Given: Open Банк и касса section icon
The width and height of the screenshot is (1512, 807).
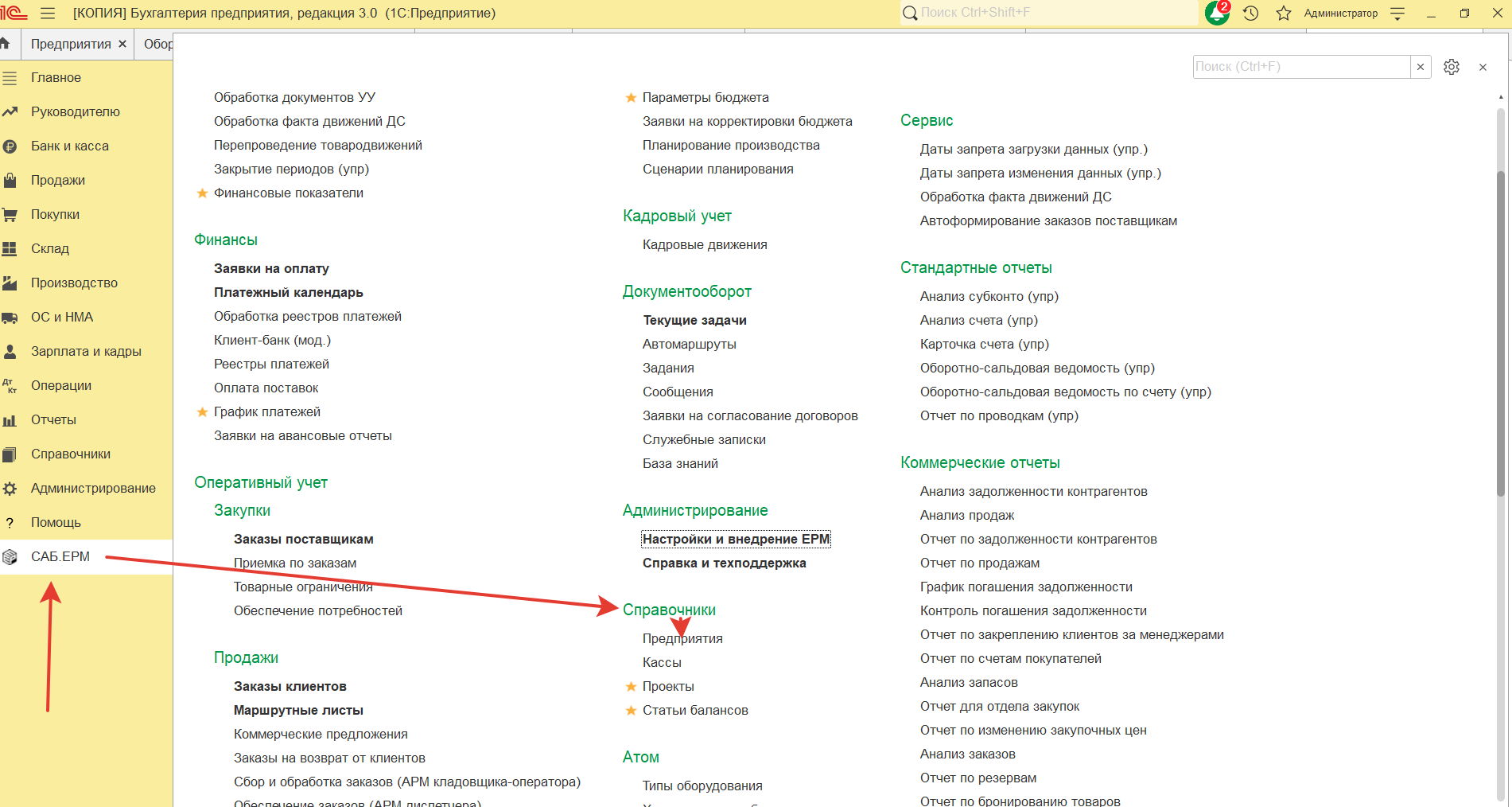Looking at the screenshot, I should click(x=10, y=146).
